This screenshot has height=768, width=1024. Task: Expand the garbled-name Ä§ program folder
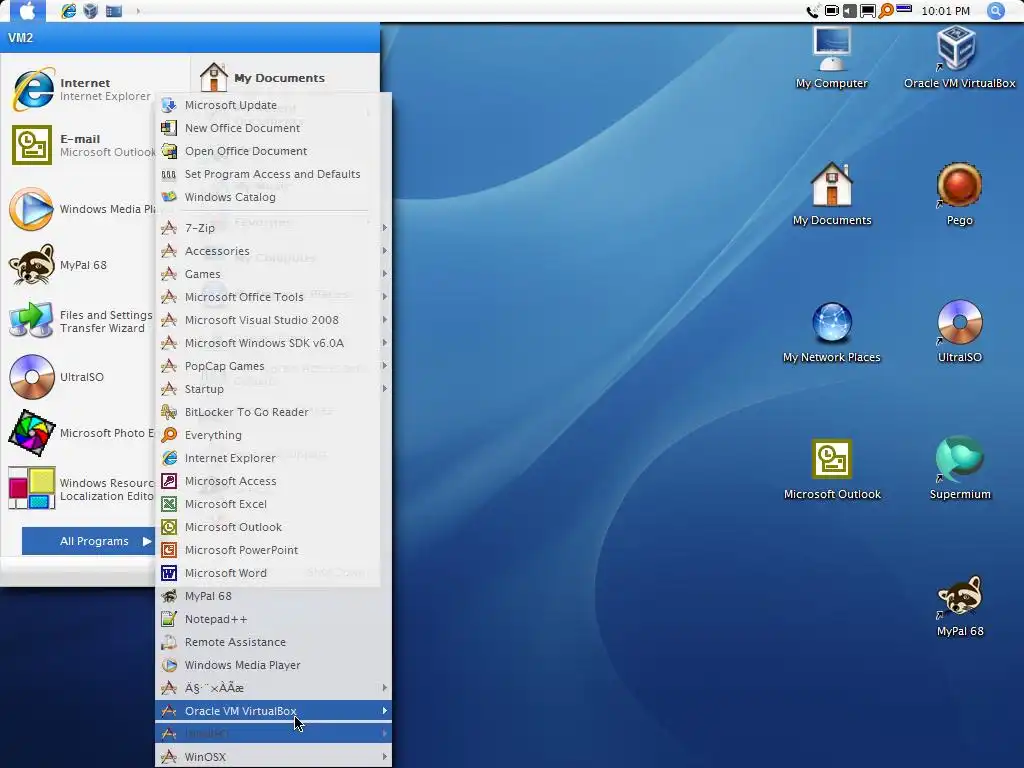click(x=273, y=688)
